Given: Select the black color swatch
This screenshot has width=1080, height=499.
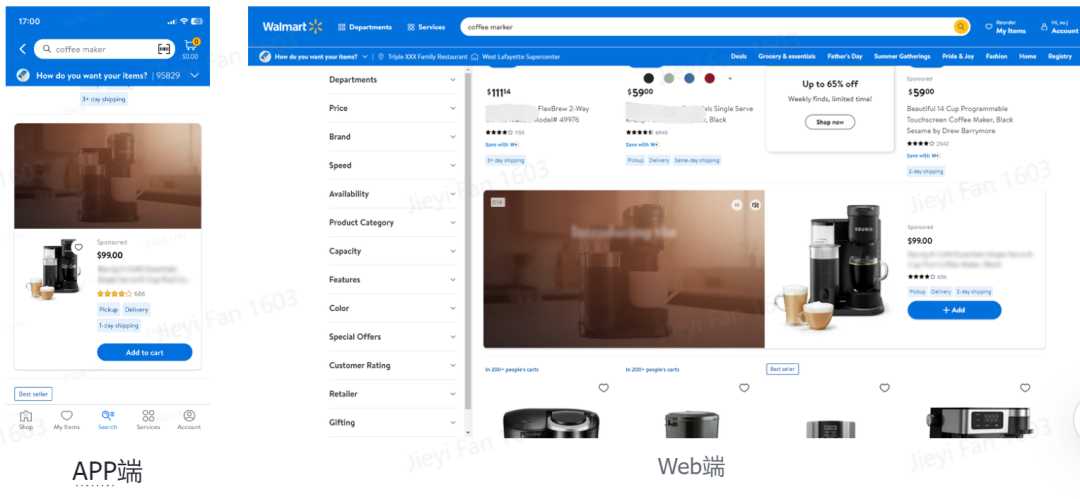Looking at the screenshot, I should [x=648, y=79].
